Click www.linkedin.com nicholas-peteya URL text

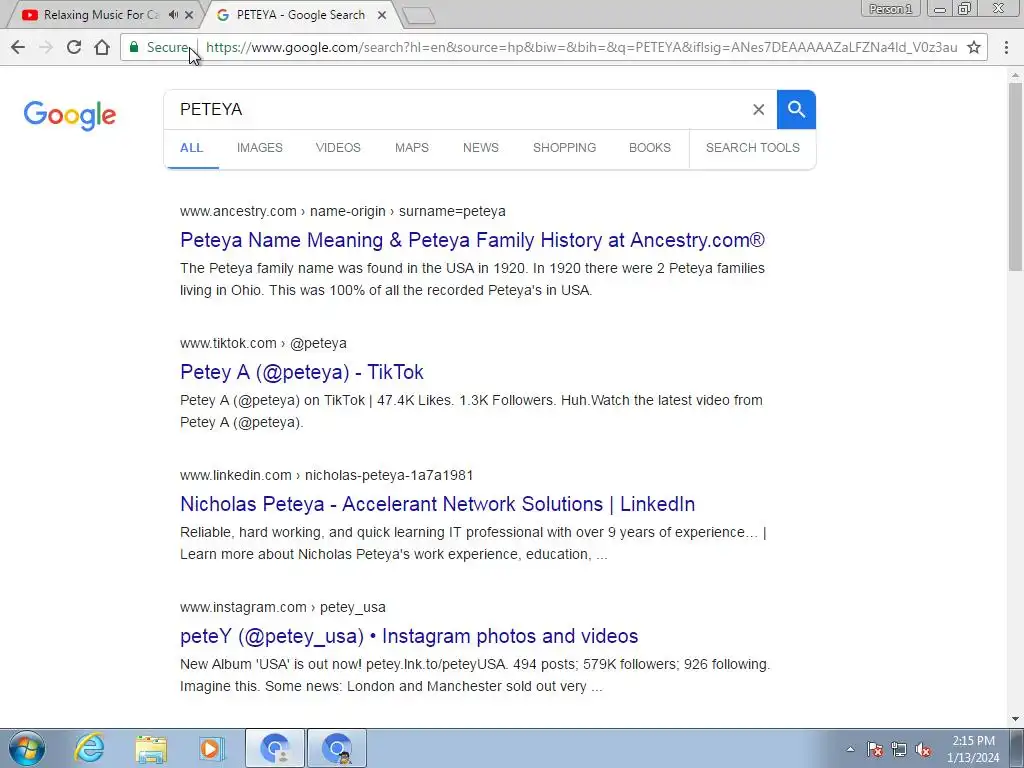327,475
